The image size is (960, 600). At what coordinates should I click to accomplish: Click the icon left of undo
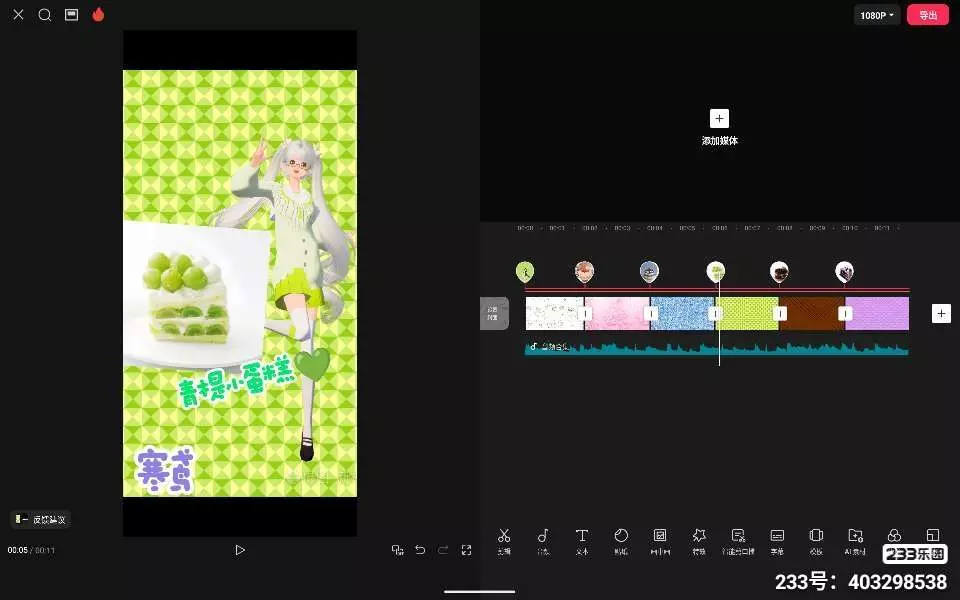[397, 550]
